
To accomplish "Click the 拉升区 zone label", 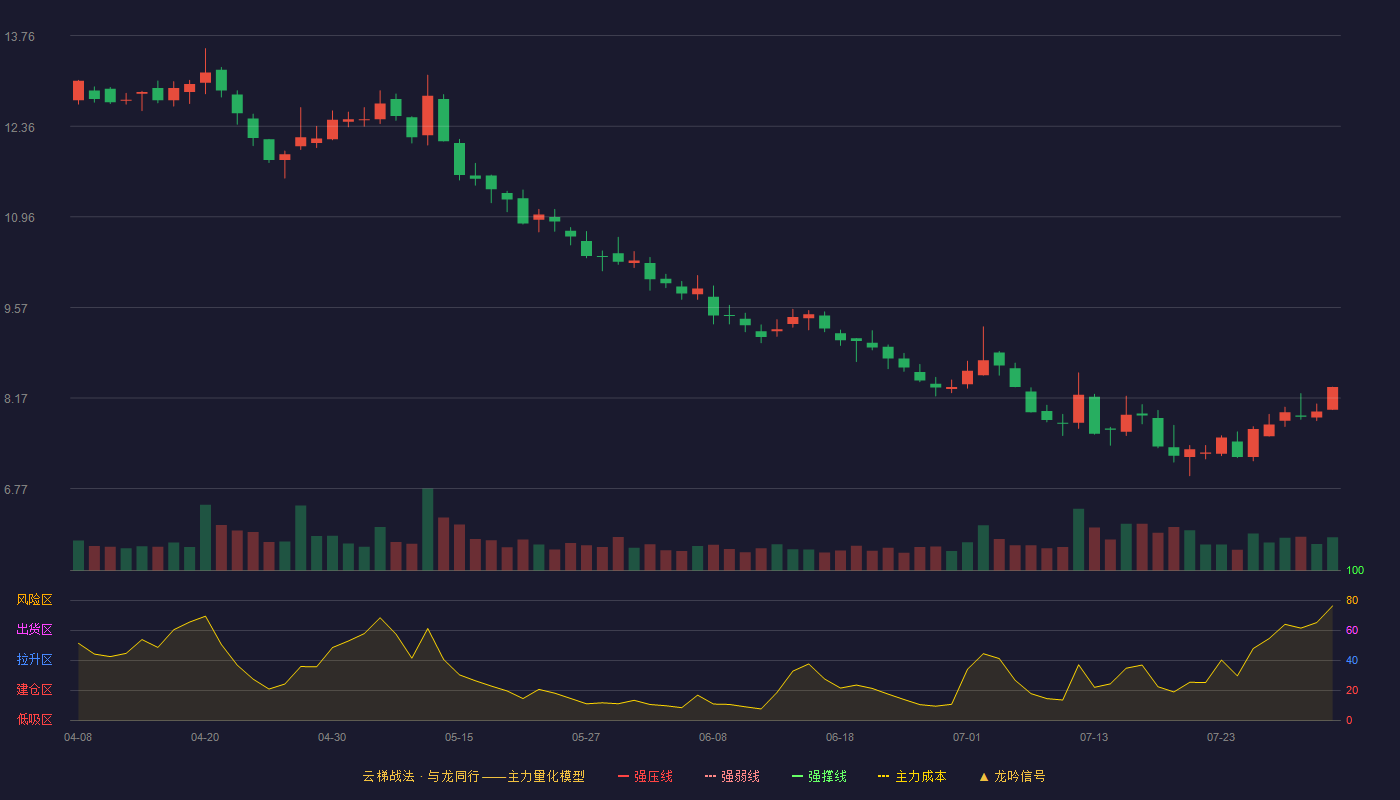I will 34,660.
